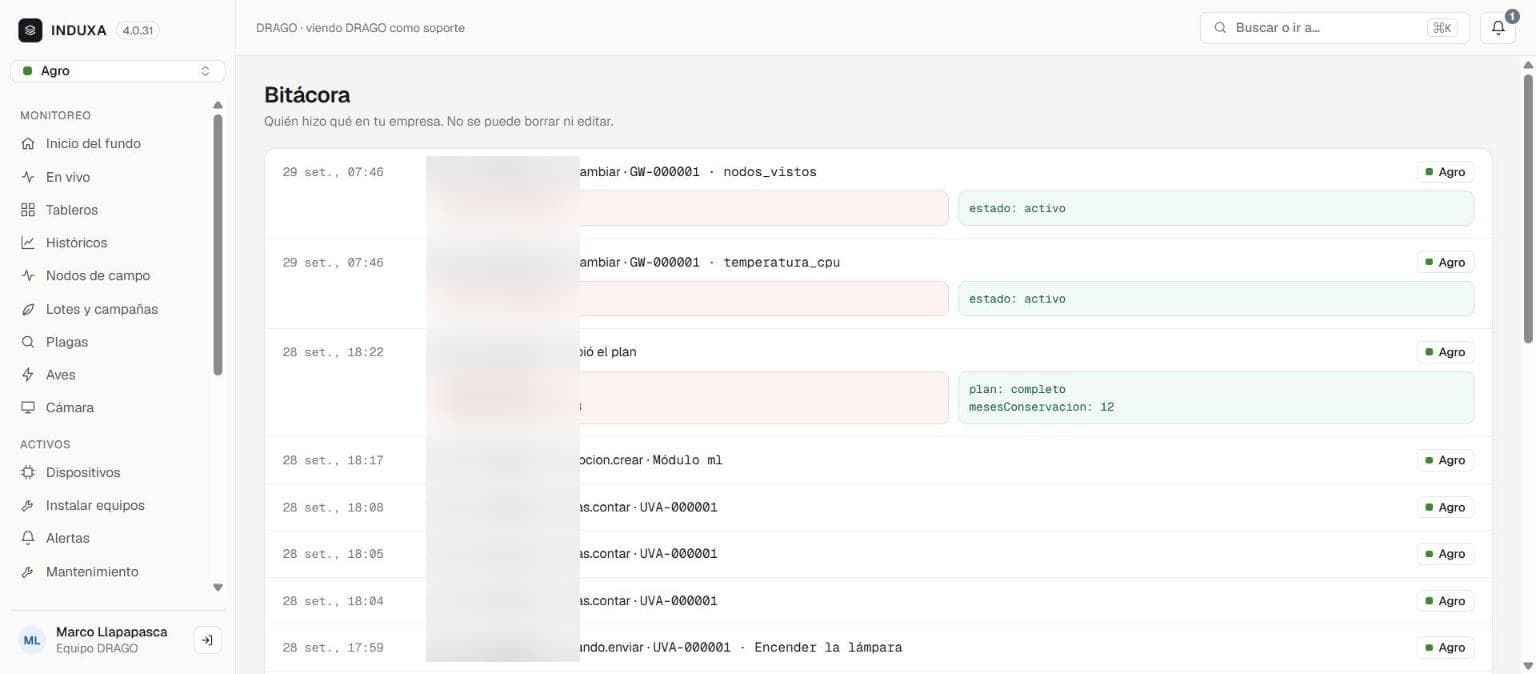Viewport: 1536px width, 674px height.
Task: Select the Instalar equipos wrench icon
Action: pos(28,506)
